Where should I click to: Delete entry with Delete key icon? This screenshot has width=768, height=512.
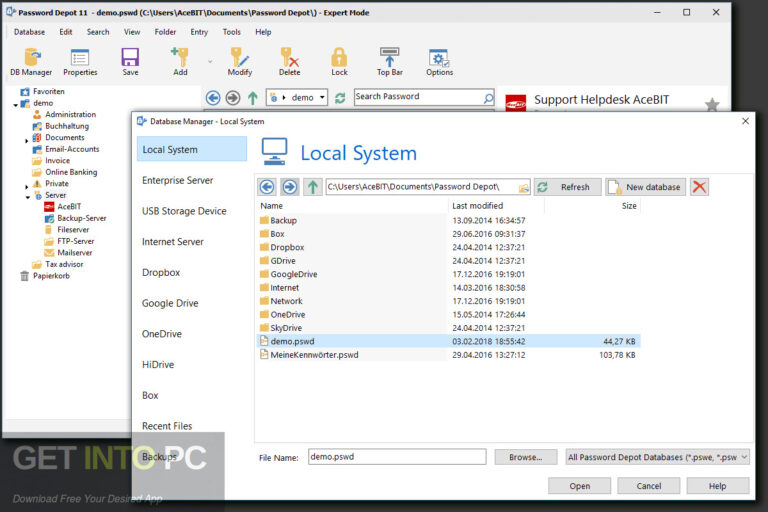tap(289, 62)
